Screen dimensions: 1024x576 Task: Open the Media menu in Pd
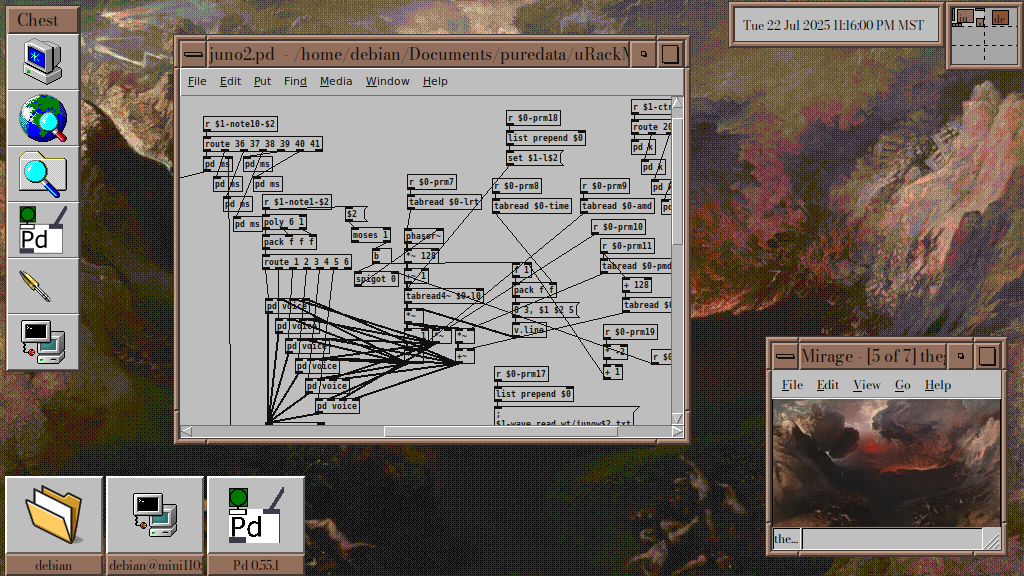click(336, 81)
